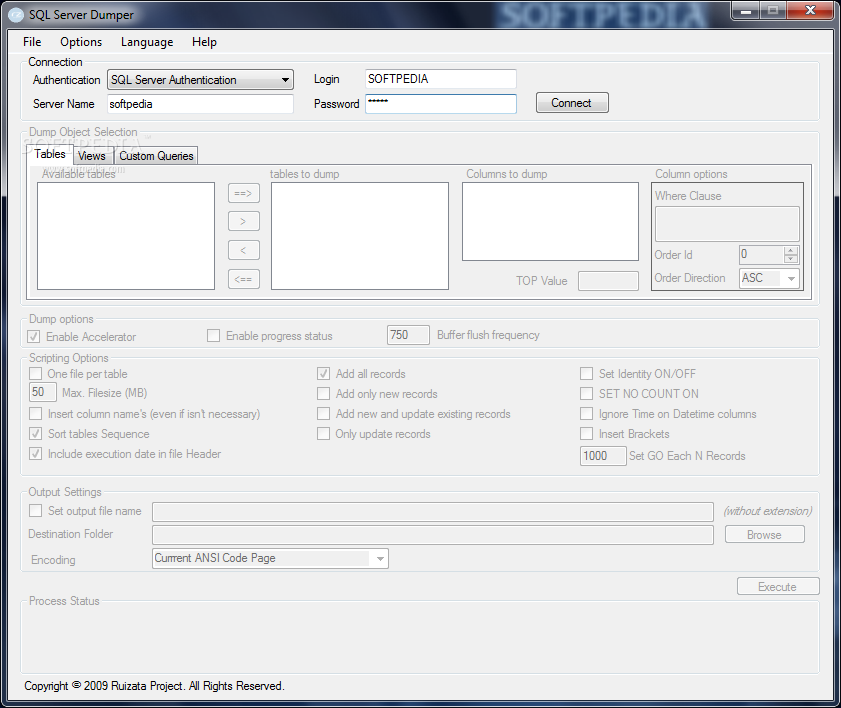Click the Execute button

tap(778, 586)
